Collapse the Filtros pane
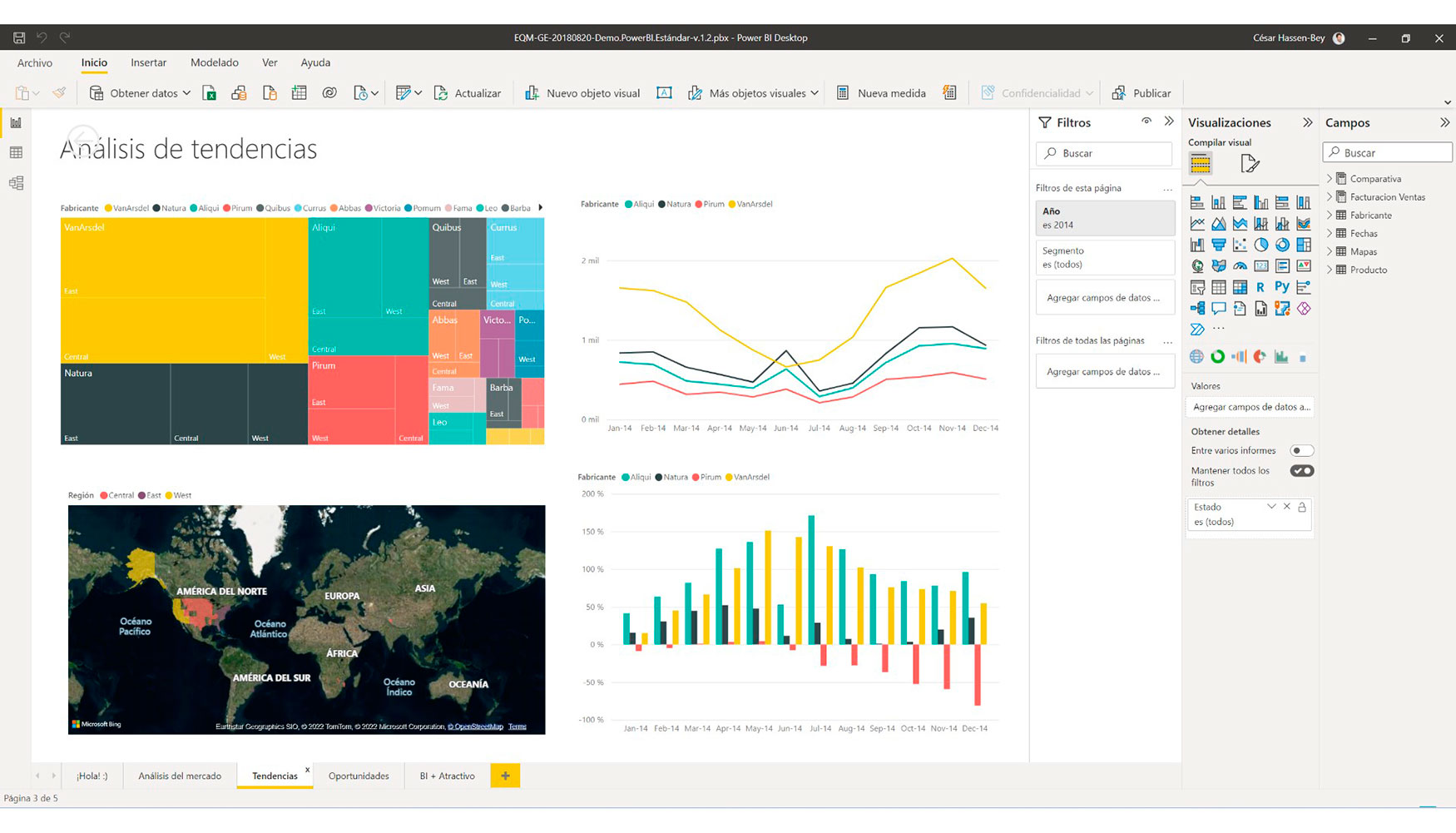 [x=1169, y=121]
